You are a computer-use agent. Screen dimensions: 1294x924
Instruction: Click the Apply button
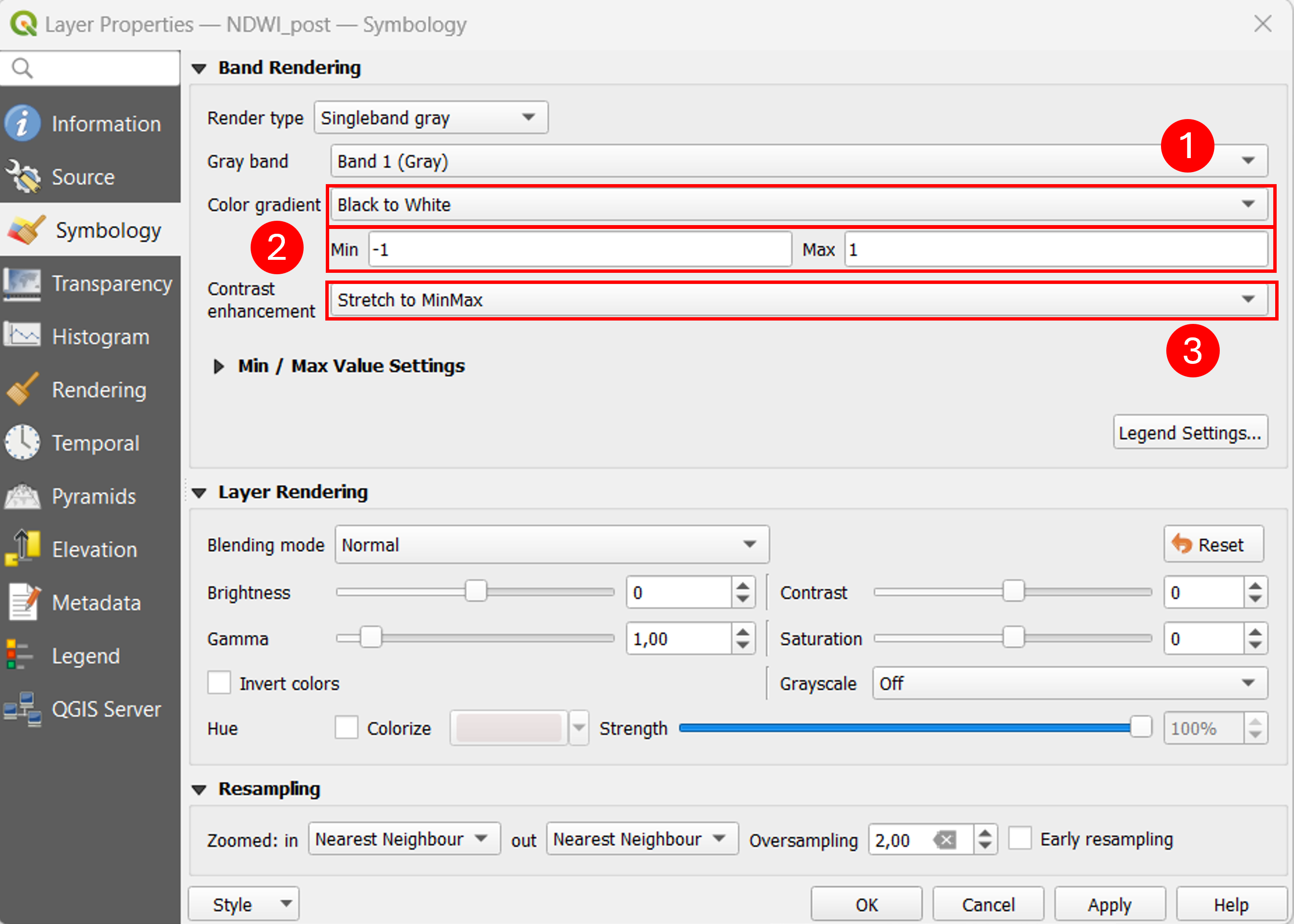(x=1110, y=904)
